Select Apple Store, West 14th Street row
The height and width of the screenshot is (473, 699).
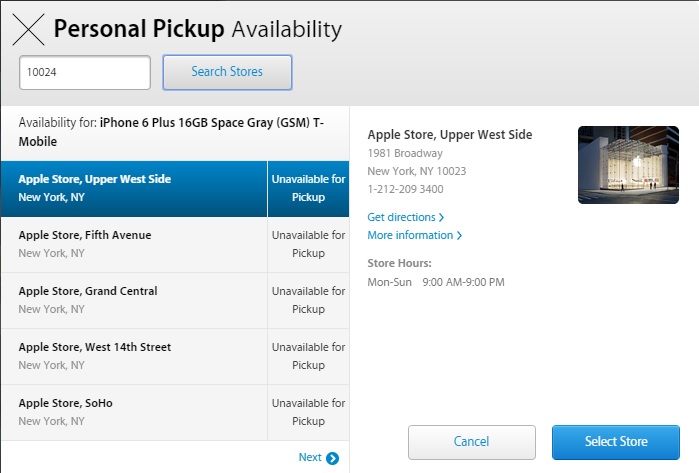pyautogui.click(x=175, y=357)
